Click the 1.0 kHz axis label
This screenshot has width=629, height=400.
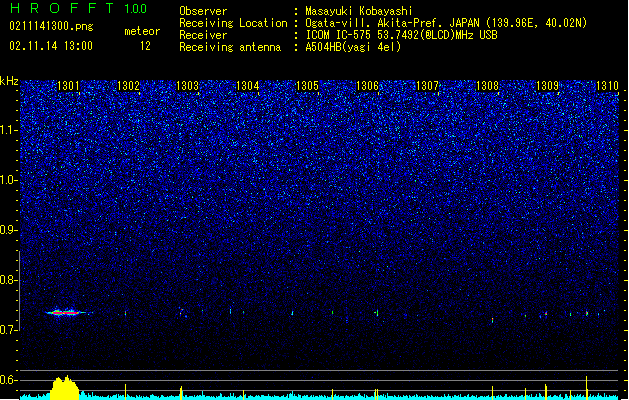pos(8,180)
